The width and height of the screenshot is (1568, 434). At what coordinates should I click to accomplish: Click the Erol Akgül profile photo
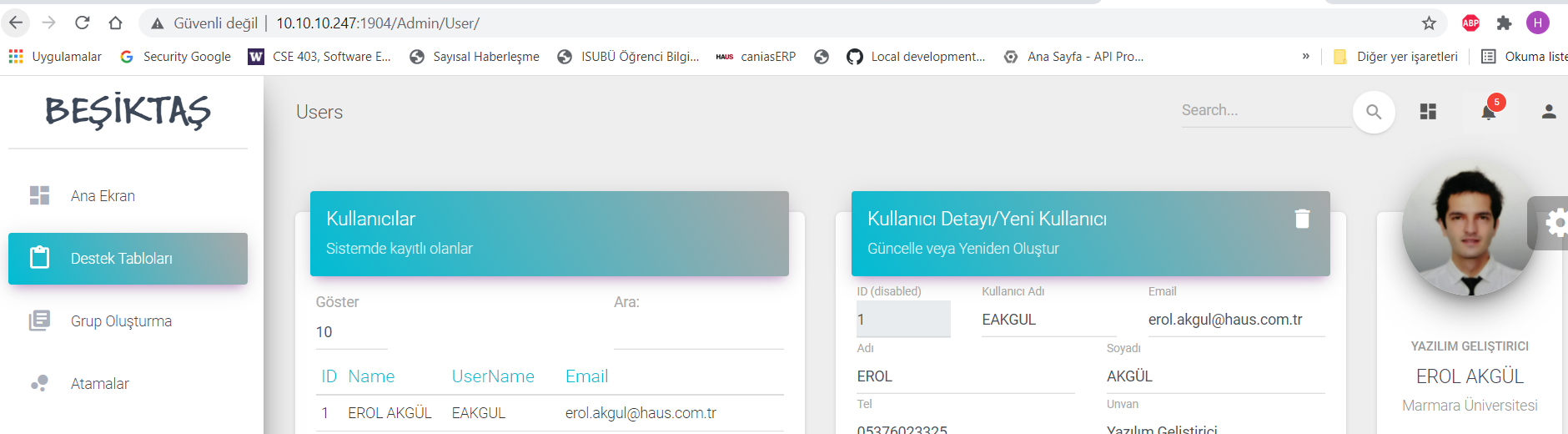point(1470,231)
